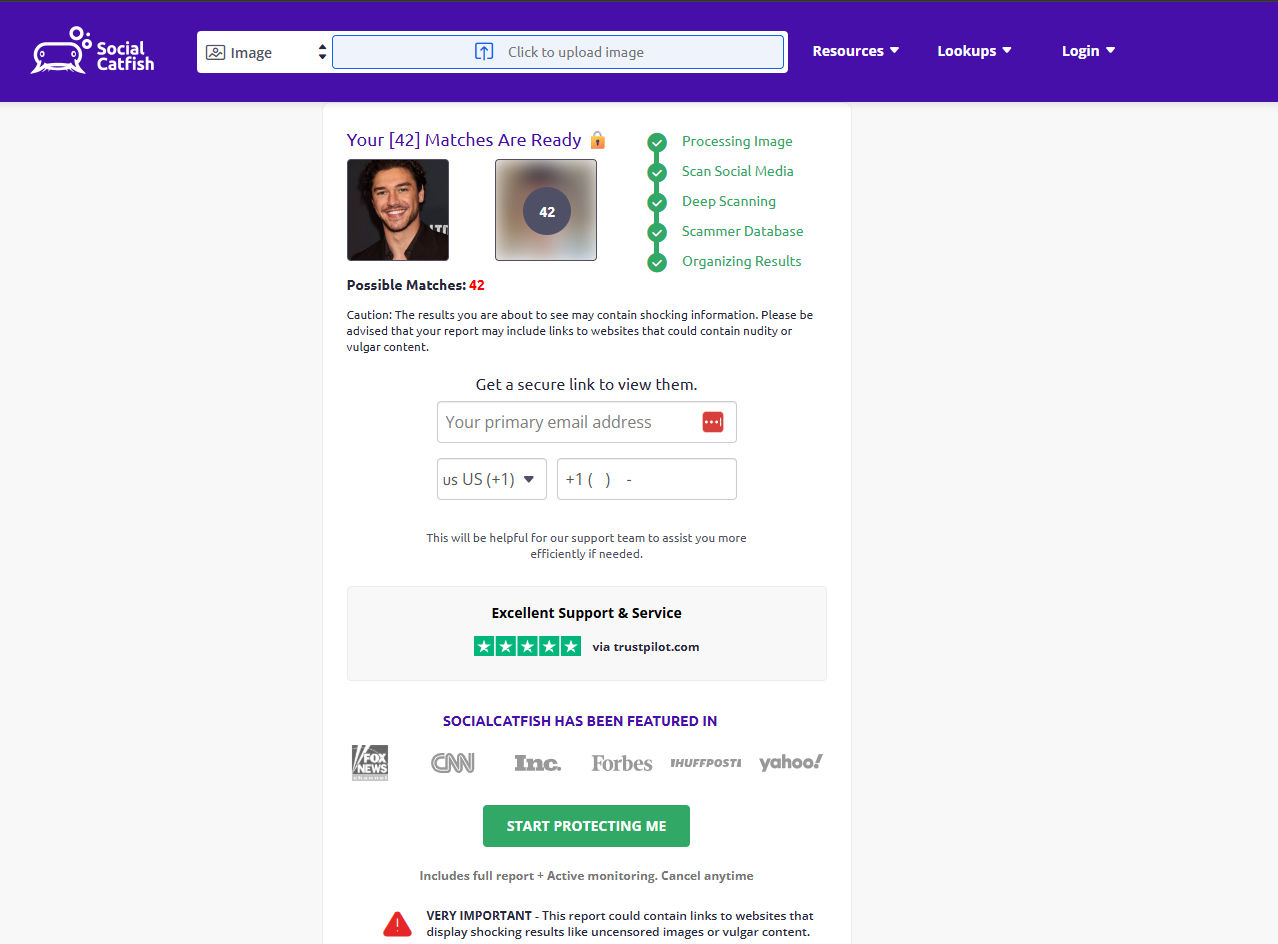Click the Deep Scanning checkmark icon
1278x944 pixels.
(657, 202)
